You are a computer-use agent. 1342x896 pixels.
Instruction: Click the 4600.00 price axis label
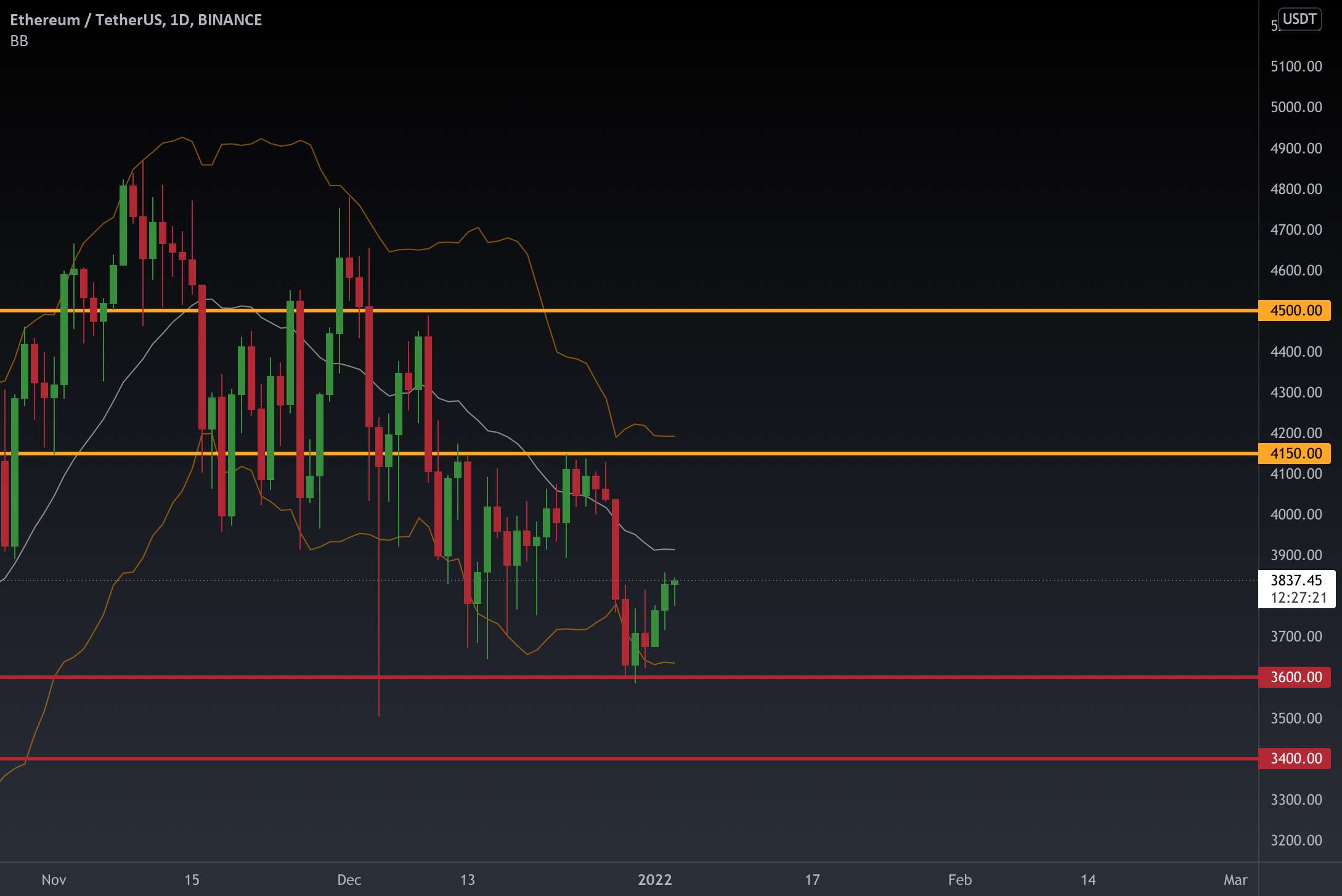pyautogui.click(x=1296, y=271)
